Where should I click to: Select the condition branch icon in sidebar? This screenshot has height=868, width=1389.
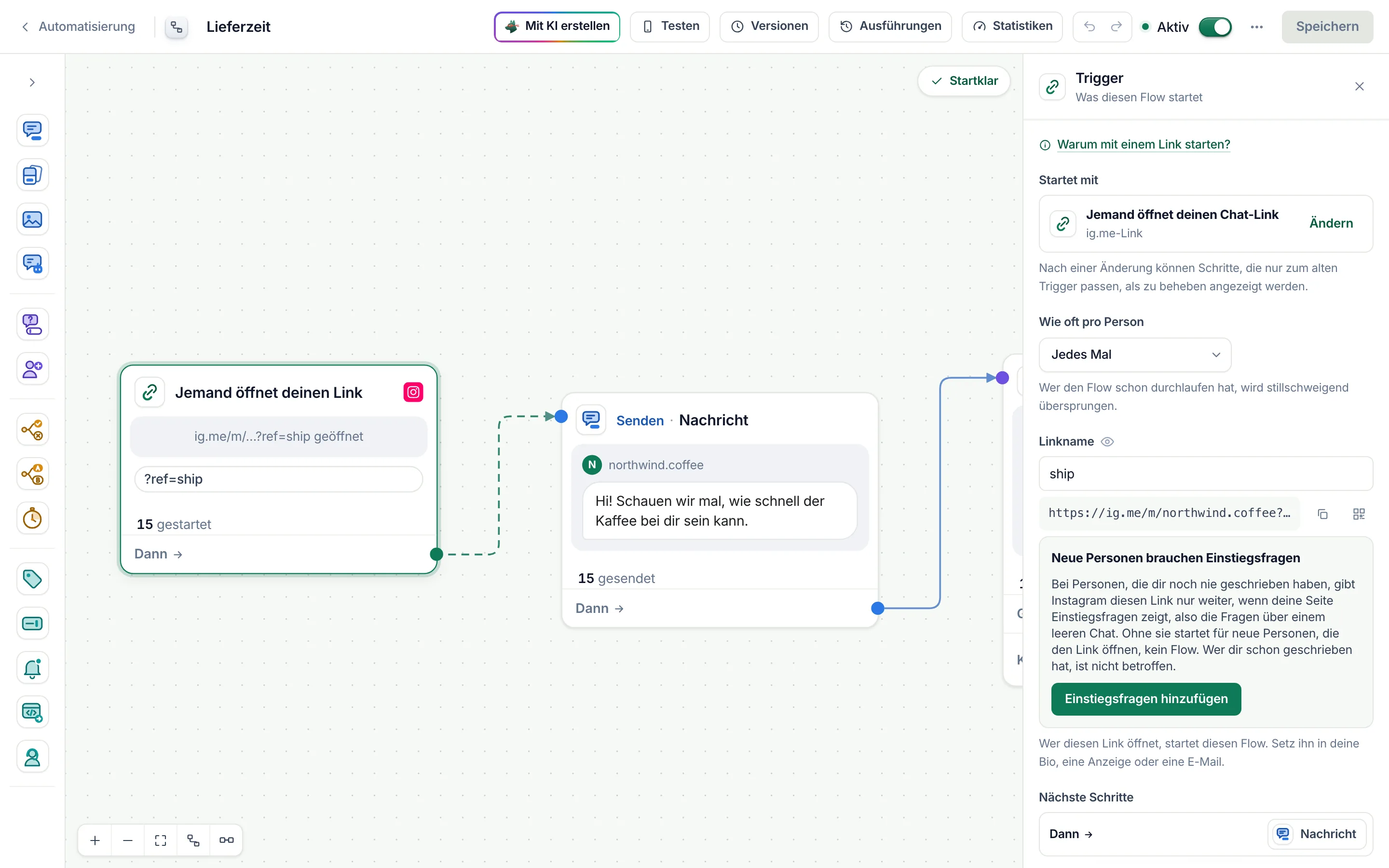[32, 429]
